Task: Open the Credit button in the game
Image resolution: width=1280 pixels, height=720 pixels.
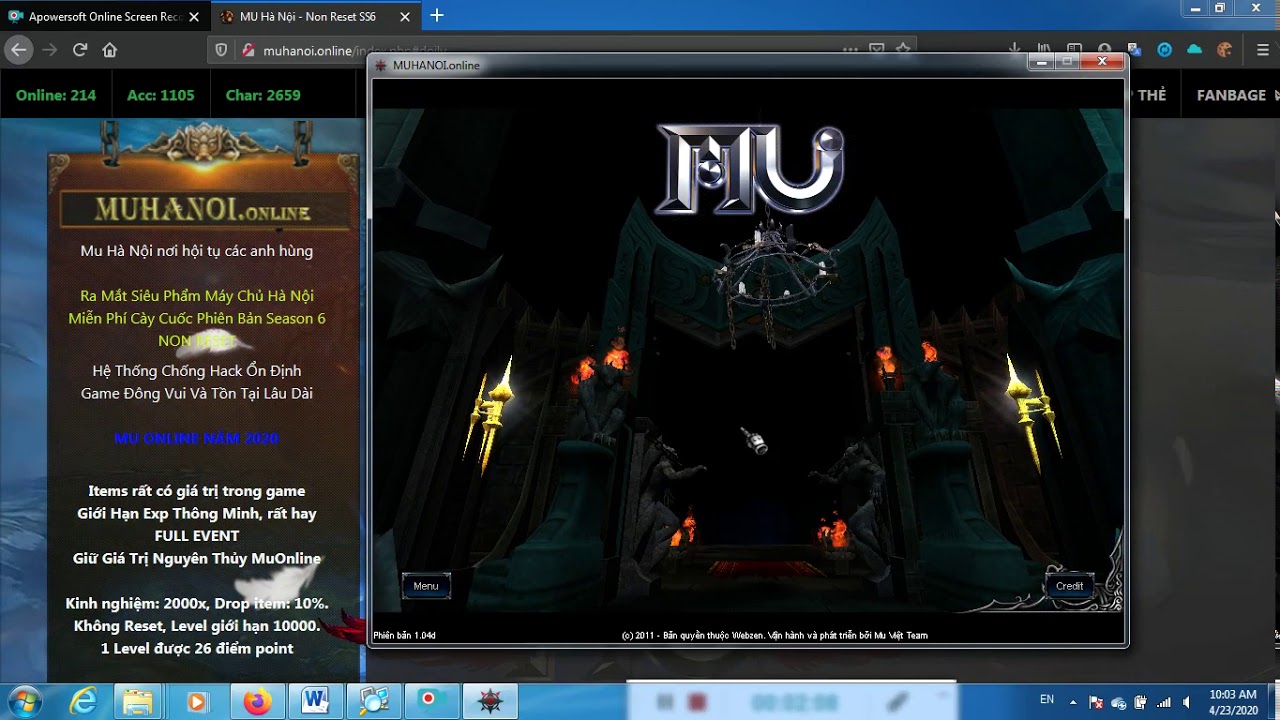Action: click(x=1069, y=586)
